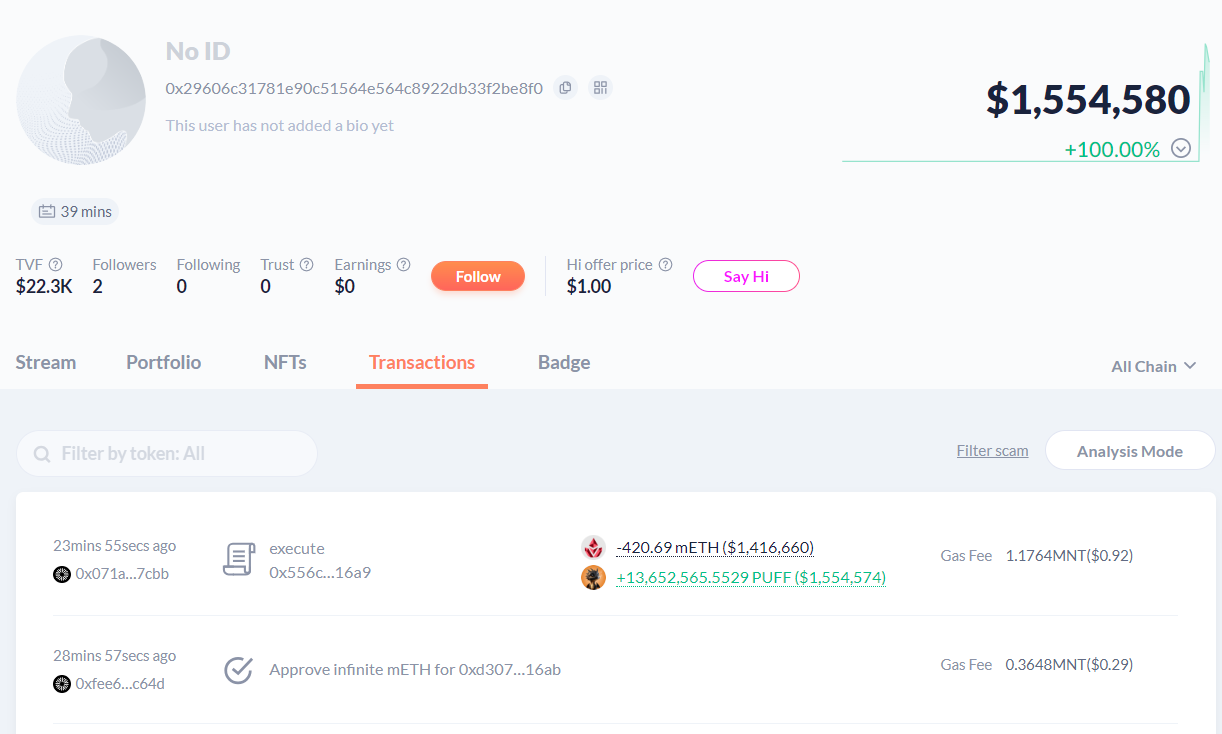The height and width of the screenshot is (734, 1222).
Task: Switch to the Portfolio tab
Action: (x=164, y=362)
